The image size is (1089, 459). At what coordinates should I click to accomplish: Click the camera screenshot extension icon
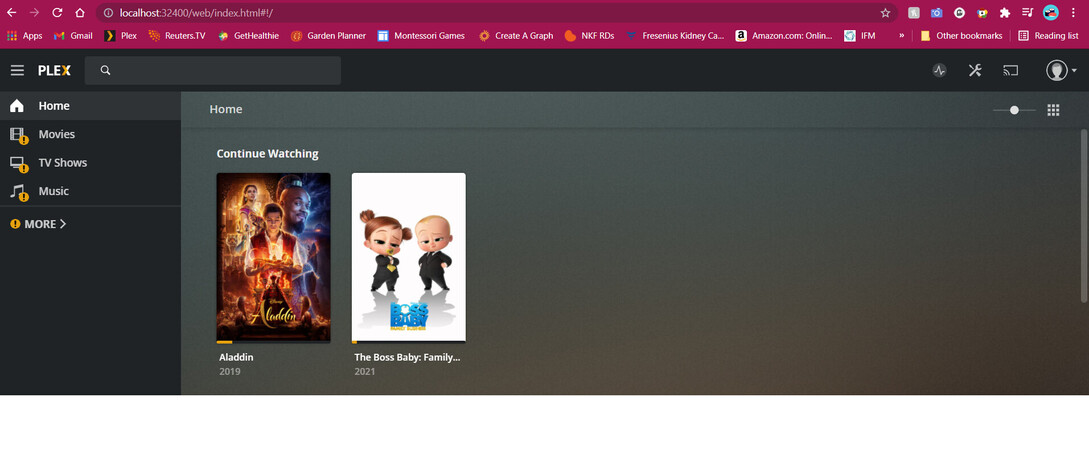pos(936,12)
